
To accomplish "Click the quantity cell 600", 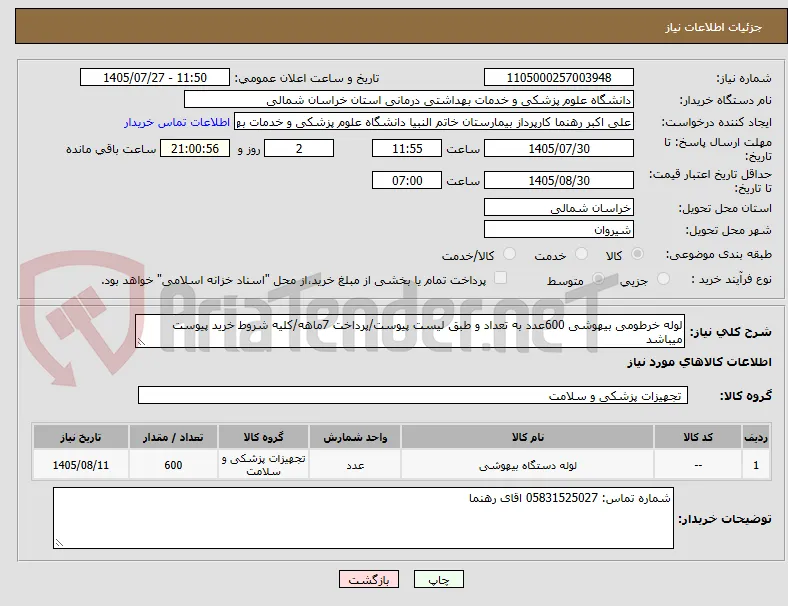I will click(x=173, y=465).
